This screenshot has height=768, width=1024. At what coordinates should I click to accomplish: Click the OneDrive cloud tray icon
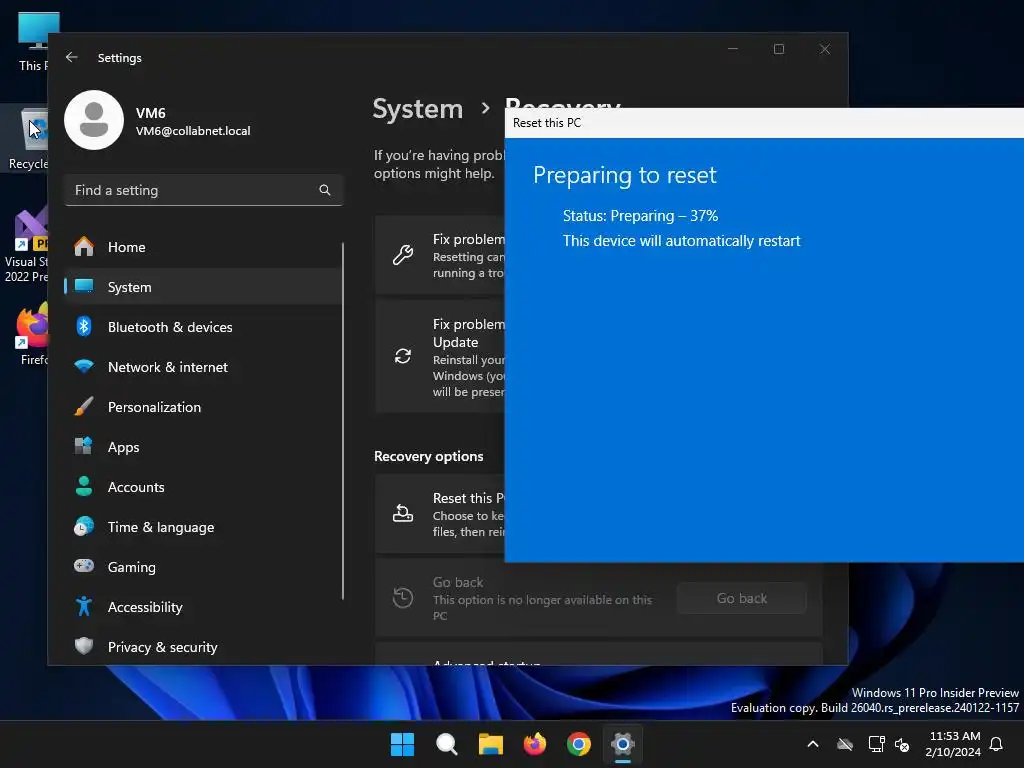[845, 744]
